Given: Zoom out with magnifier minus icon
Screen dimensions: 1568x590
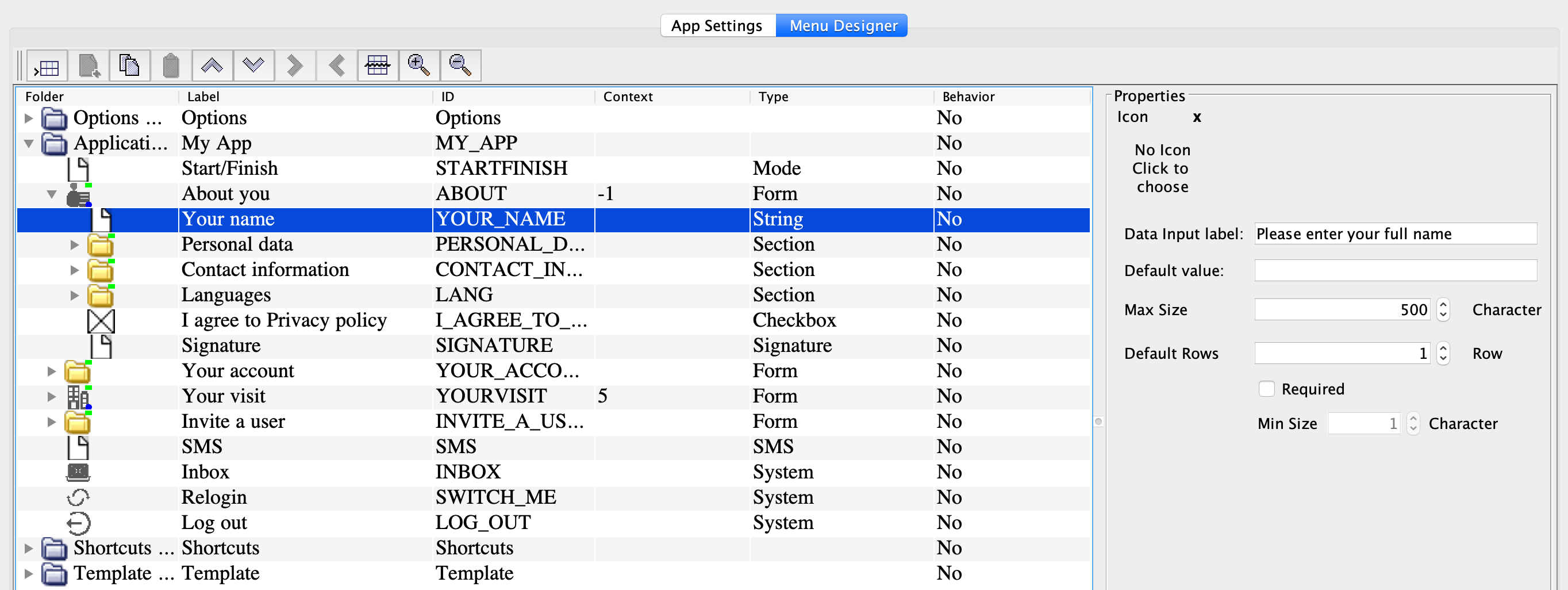Looking at the screenshot, I should click(x=460, y=66).
